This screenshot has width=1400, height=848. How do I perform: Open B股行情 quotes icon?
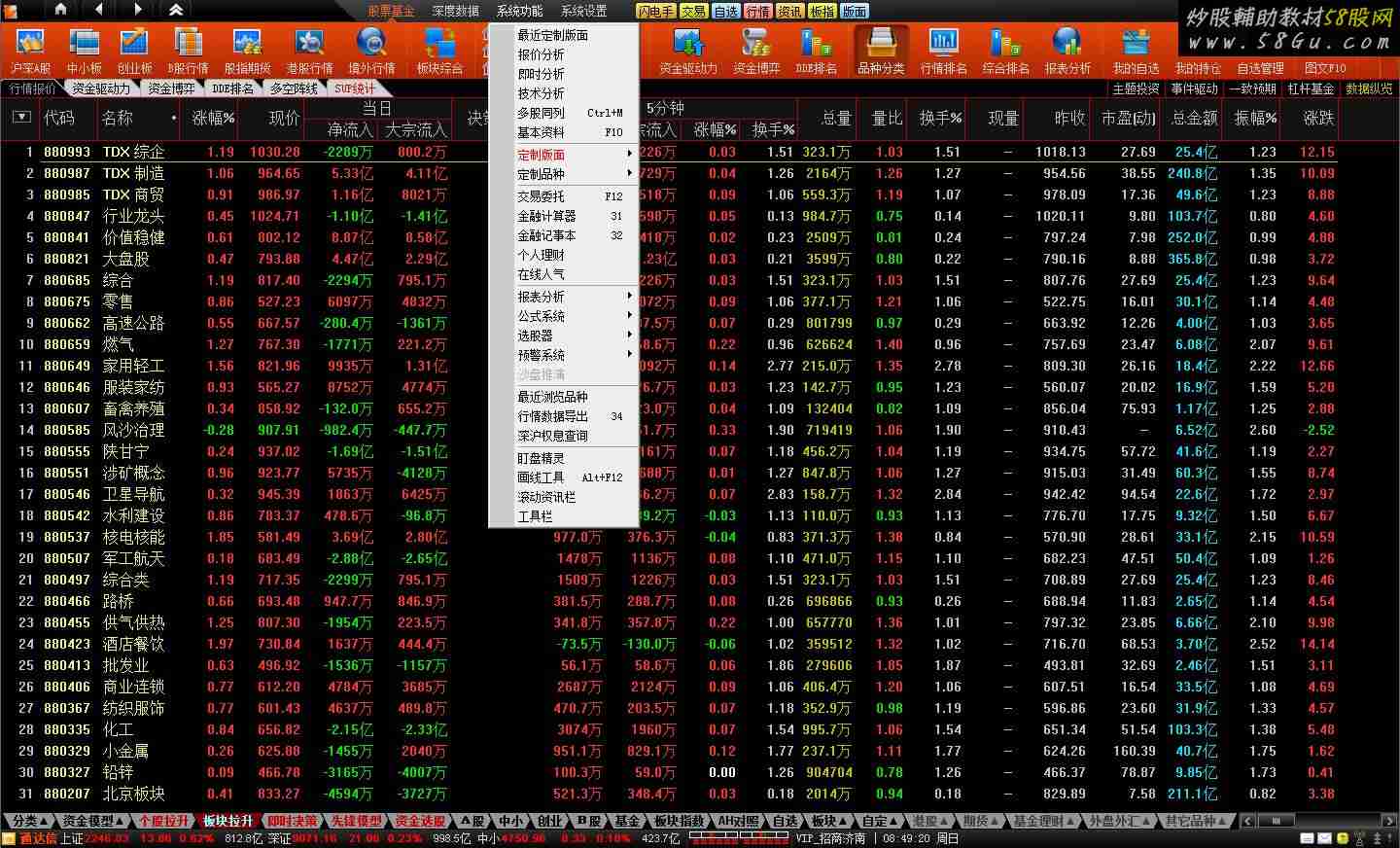[x=188, y=51]
